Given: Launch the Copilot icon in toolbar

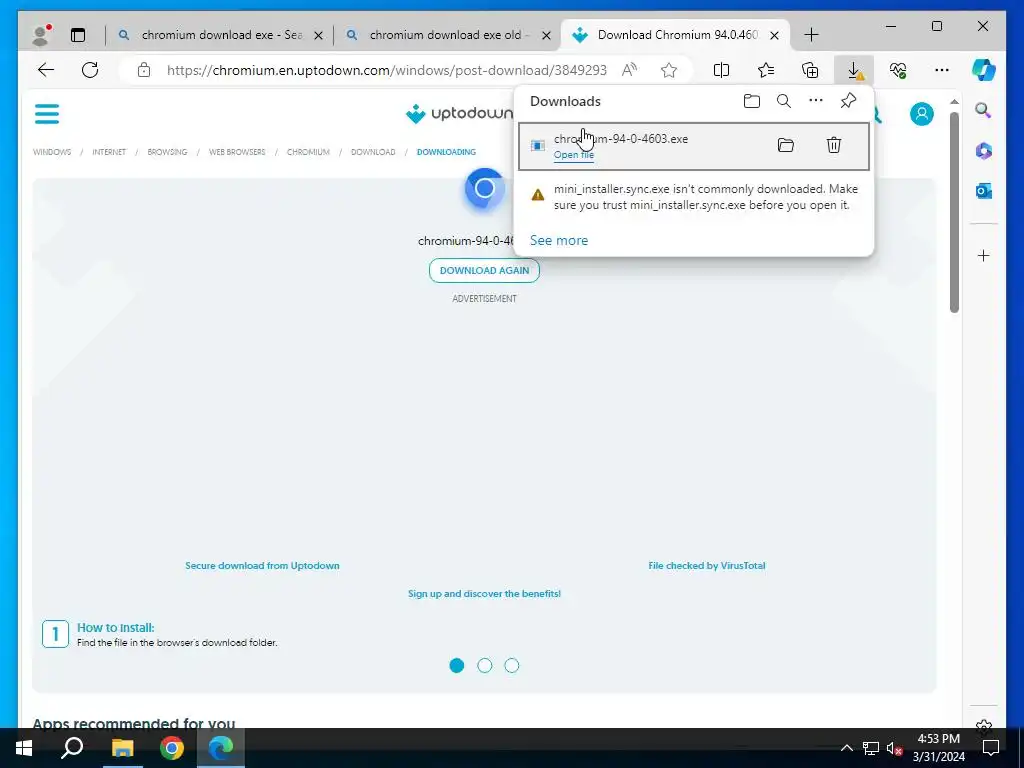Looking at the screenshot, I should coord(984,70).
